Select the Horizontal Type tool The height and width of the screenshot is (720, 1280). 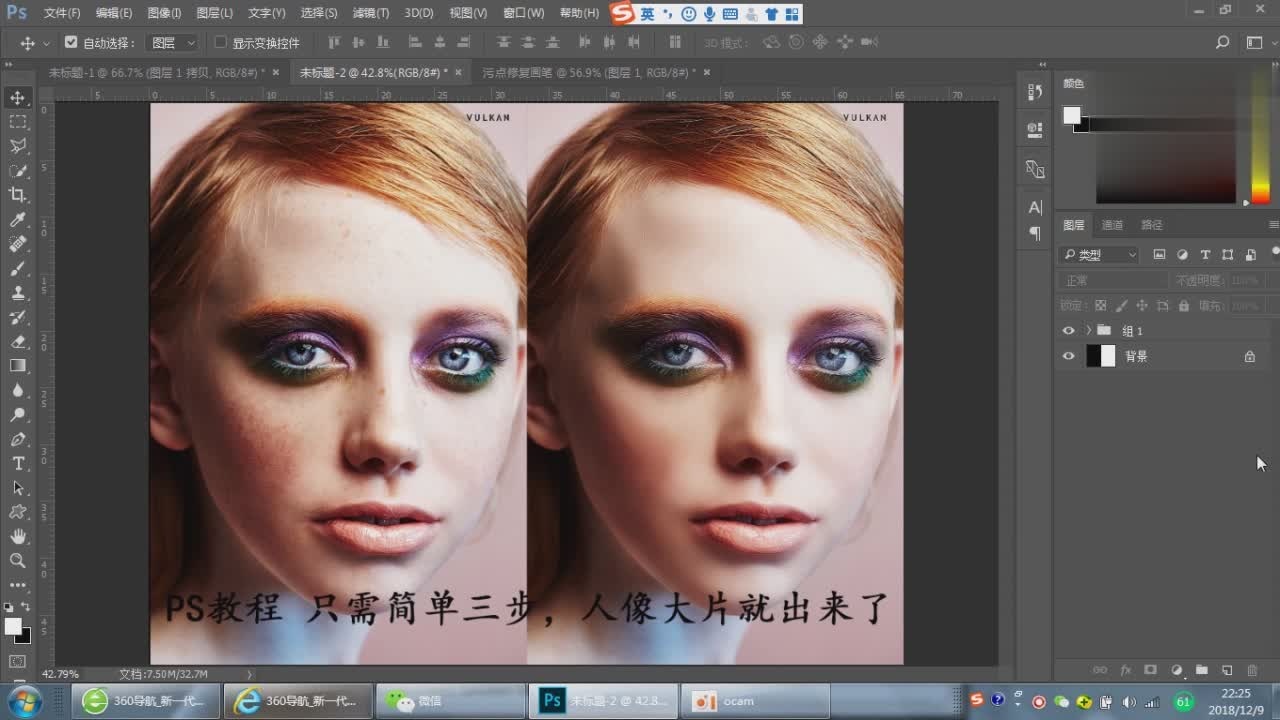click(18, 464)
